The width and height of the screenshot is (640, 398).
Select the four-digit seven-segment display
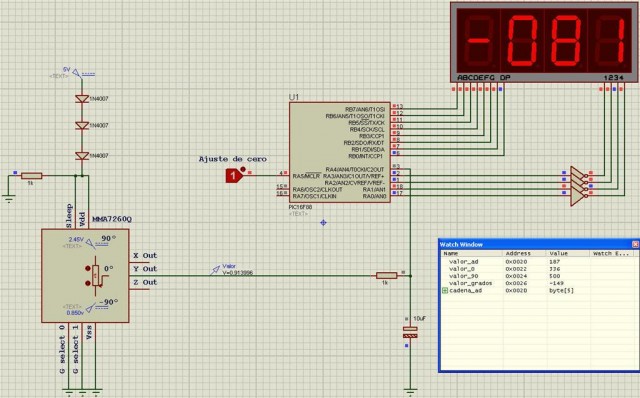coord(545,42)
